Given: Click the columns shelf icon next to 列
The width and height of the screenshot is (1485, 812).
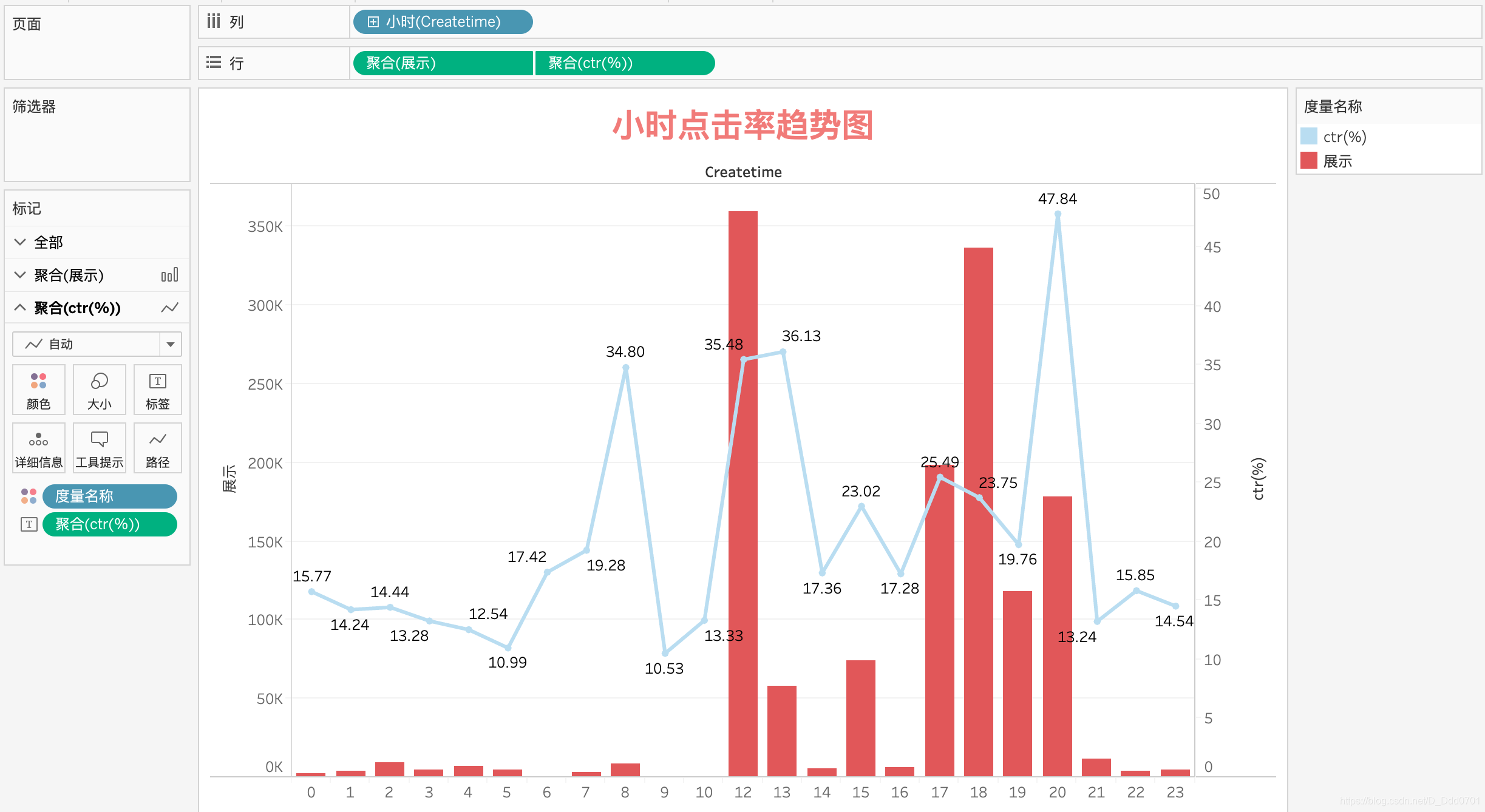Looking at the screenshot, I should coord(213,21).
